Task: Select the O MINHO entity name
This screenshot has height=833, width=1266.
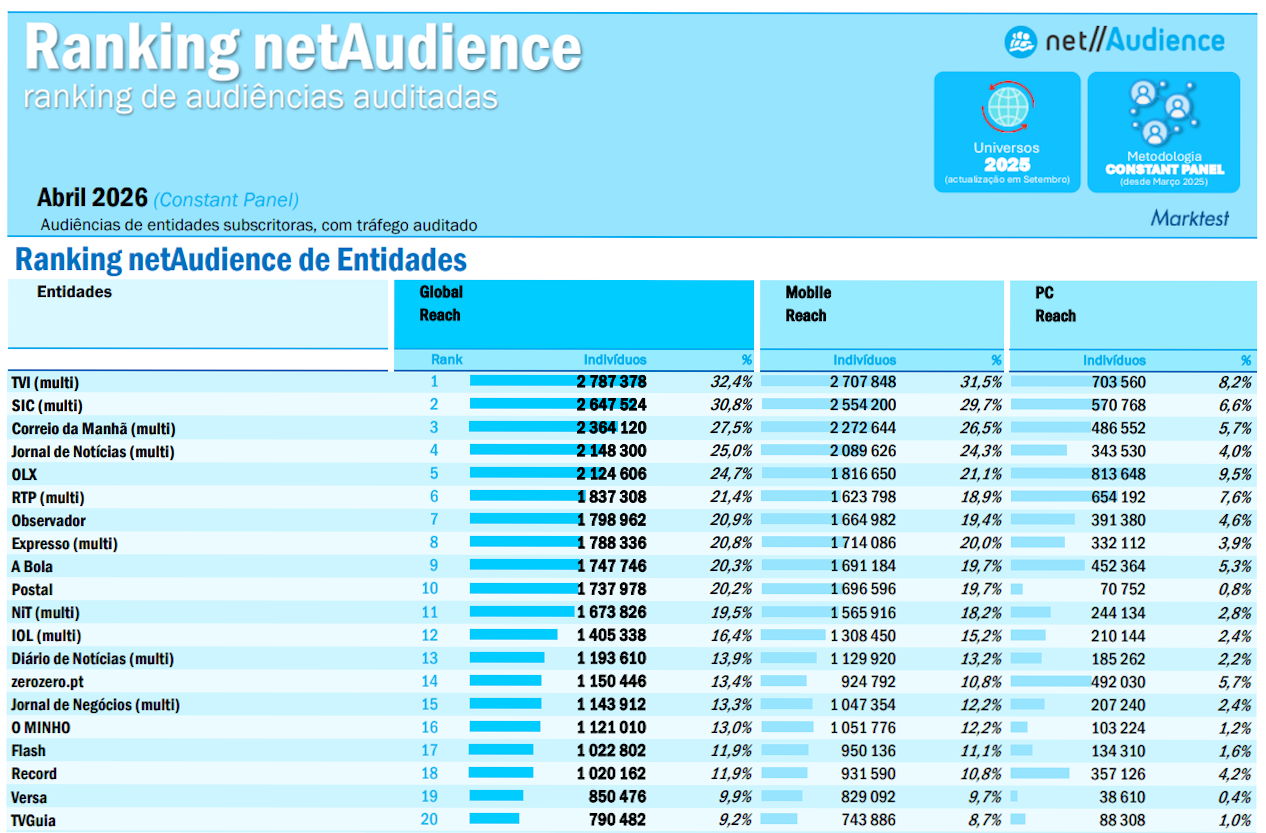Action: point(41,728)
